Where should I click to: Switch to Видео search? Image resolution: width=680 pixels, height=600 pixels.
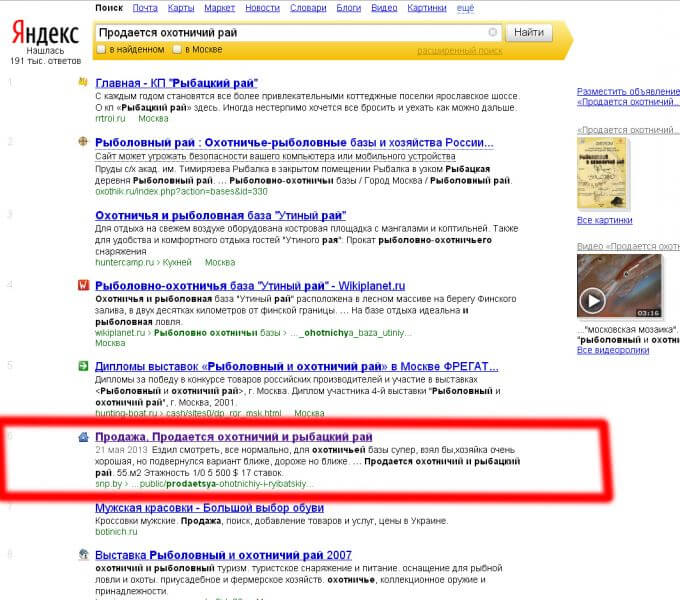pyautogui.click(x=384, y=8)
